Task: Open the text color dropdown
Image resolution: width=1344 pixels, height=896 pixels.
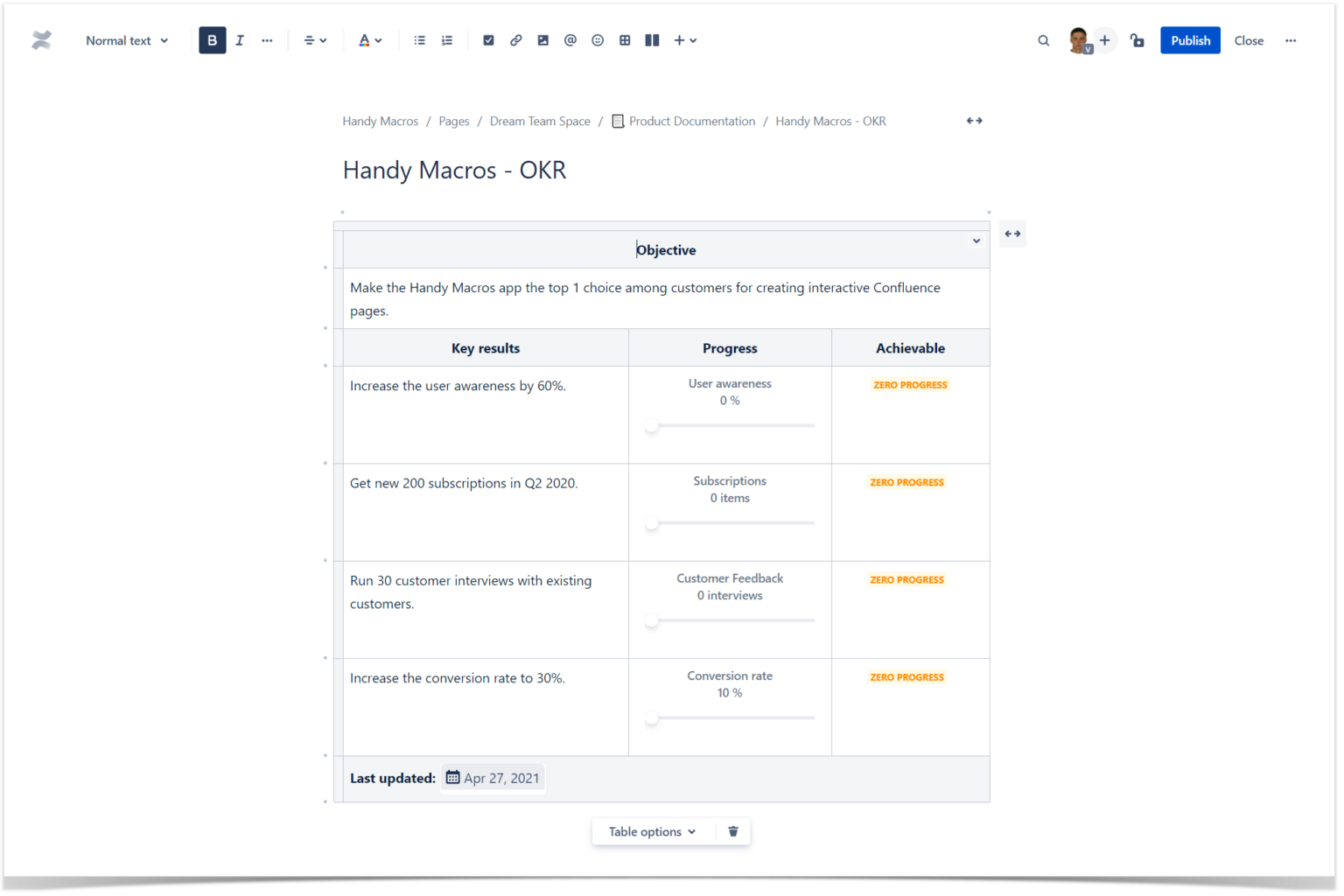Action: (x=369, y=40)
